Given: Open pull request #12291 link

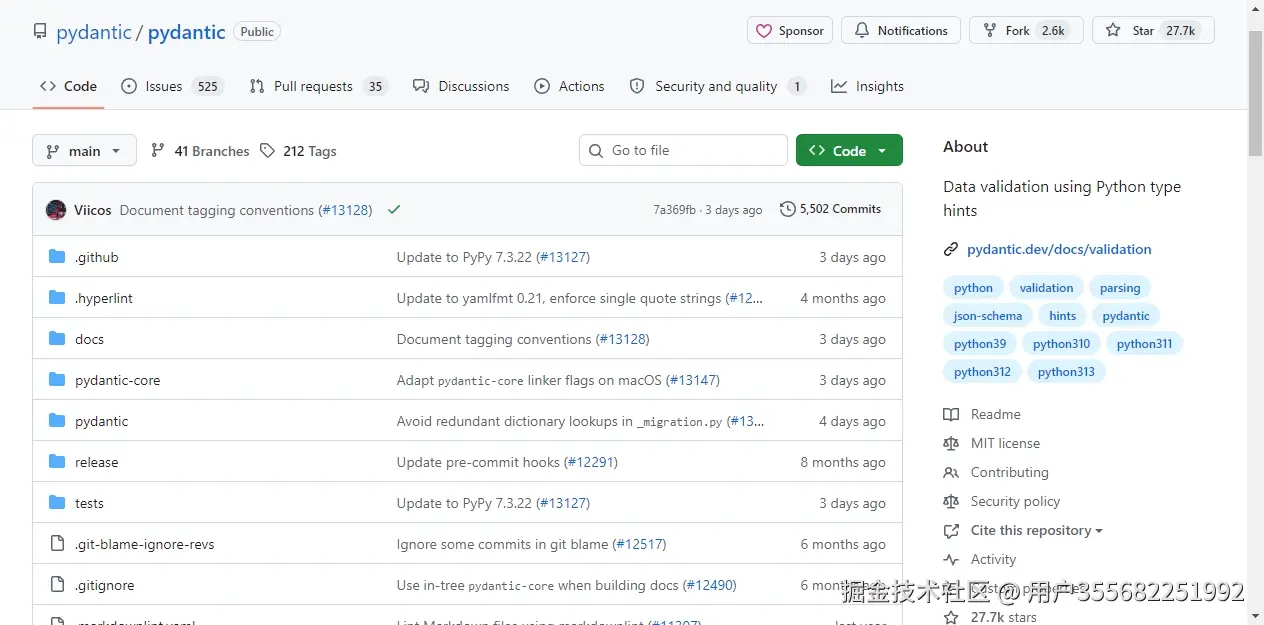Looking at the screenshot, I should [x=591, y=462].
